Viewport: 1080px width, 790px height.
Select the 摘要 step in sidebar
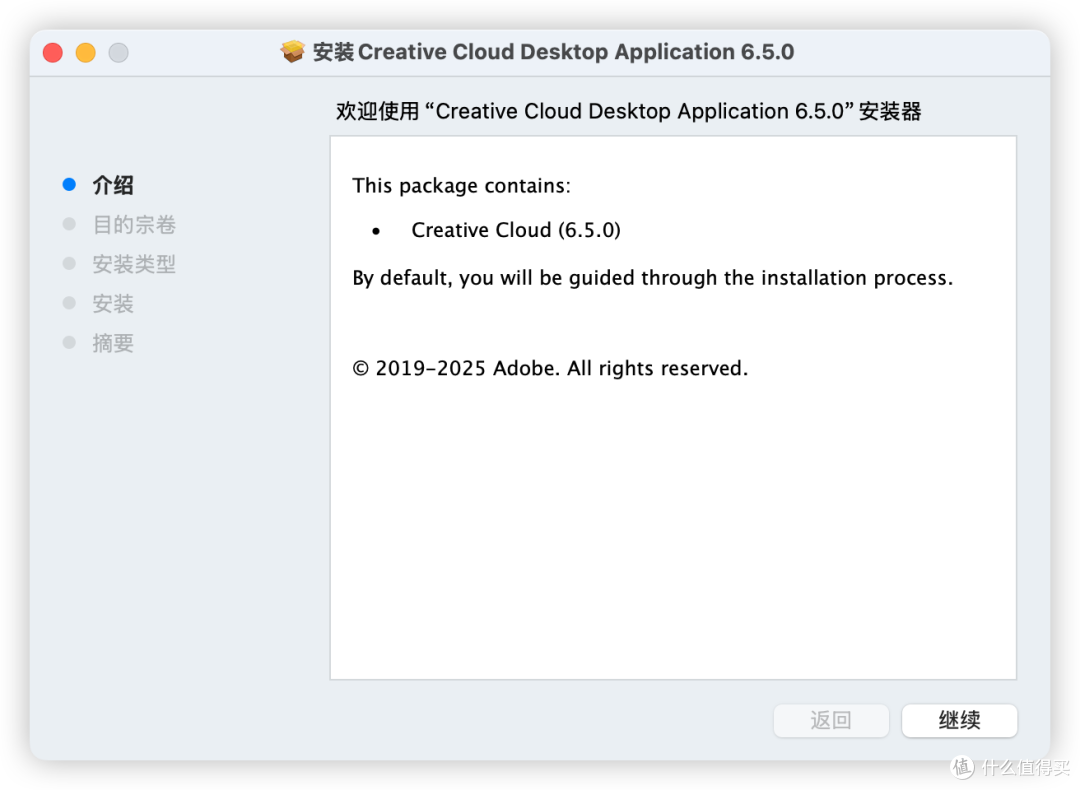[113, 343]
